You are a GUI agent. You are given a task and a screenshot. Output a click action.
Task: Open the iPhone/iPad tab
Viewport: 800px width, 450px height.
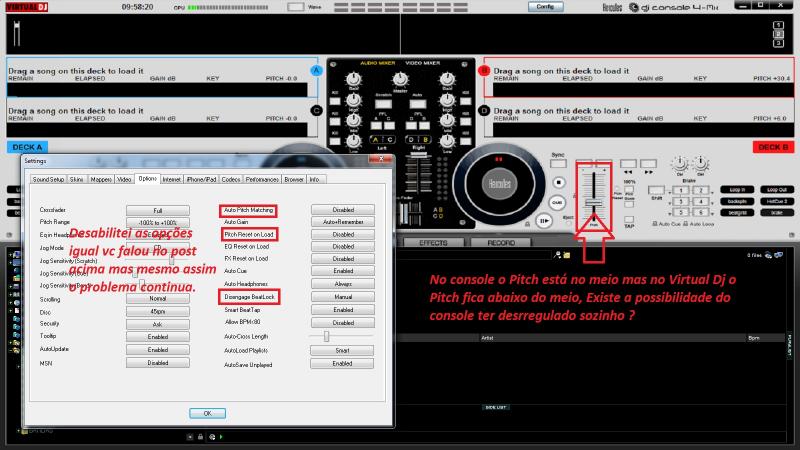(x=201, y=180)
